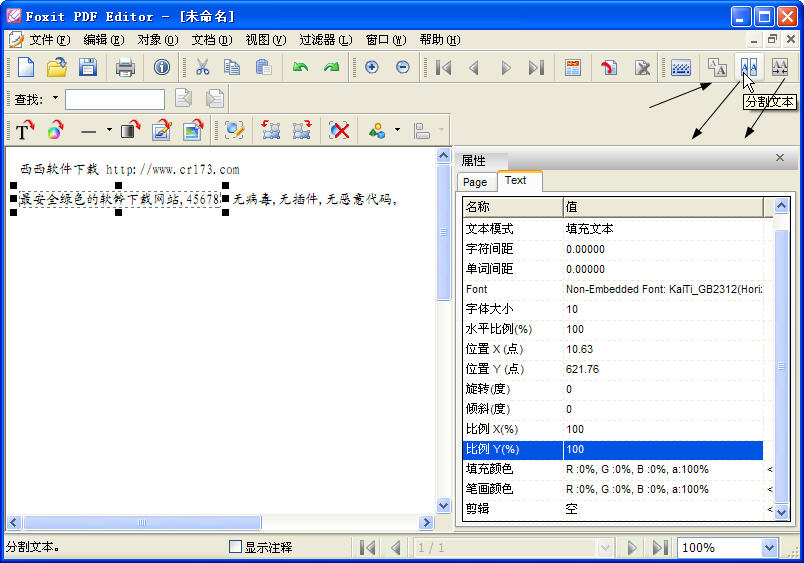Open the line style dropdown arrow
This screenshot has height=563, width=804.
pos(109,130)
